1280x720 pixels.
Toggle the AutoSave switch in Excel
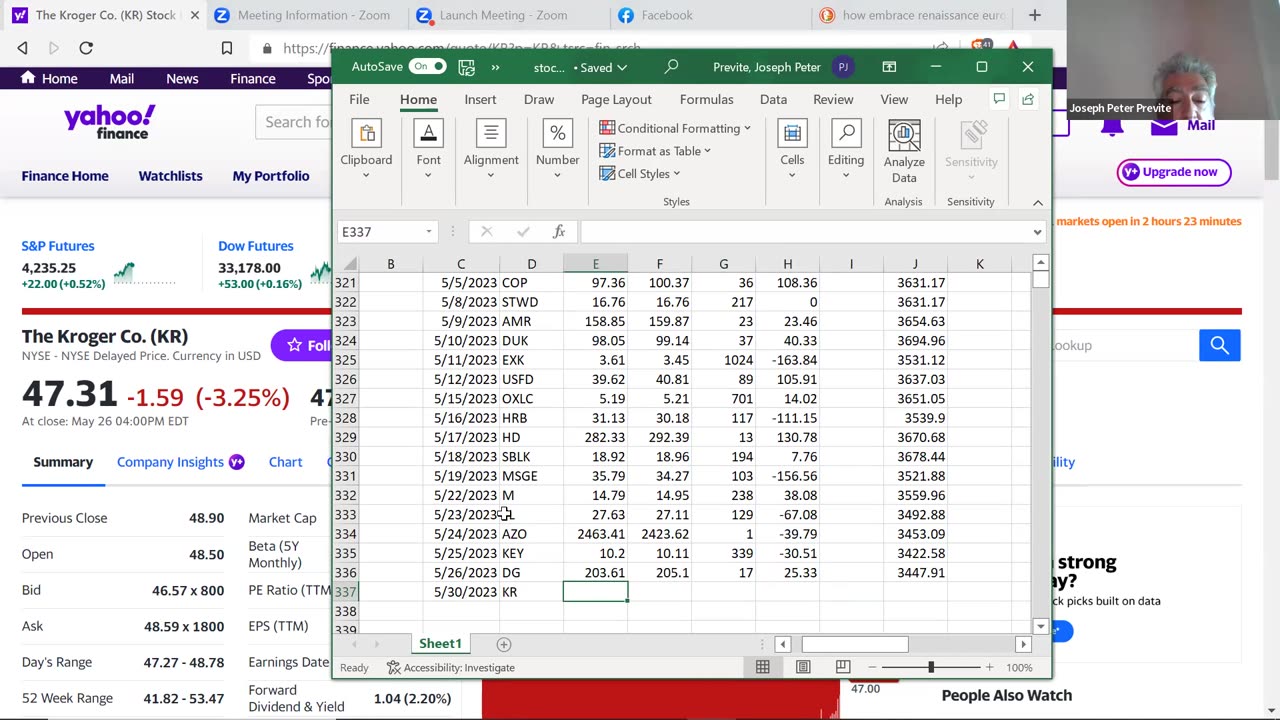pyautogui.click(x=428, y=67)
